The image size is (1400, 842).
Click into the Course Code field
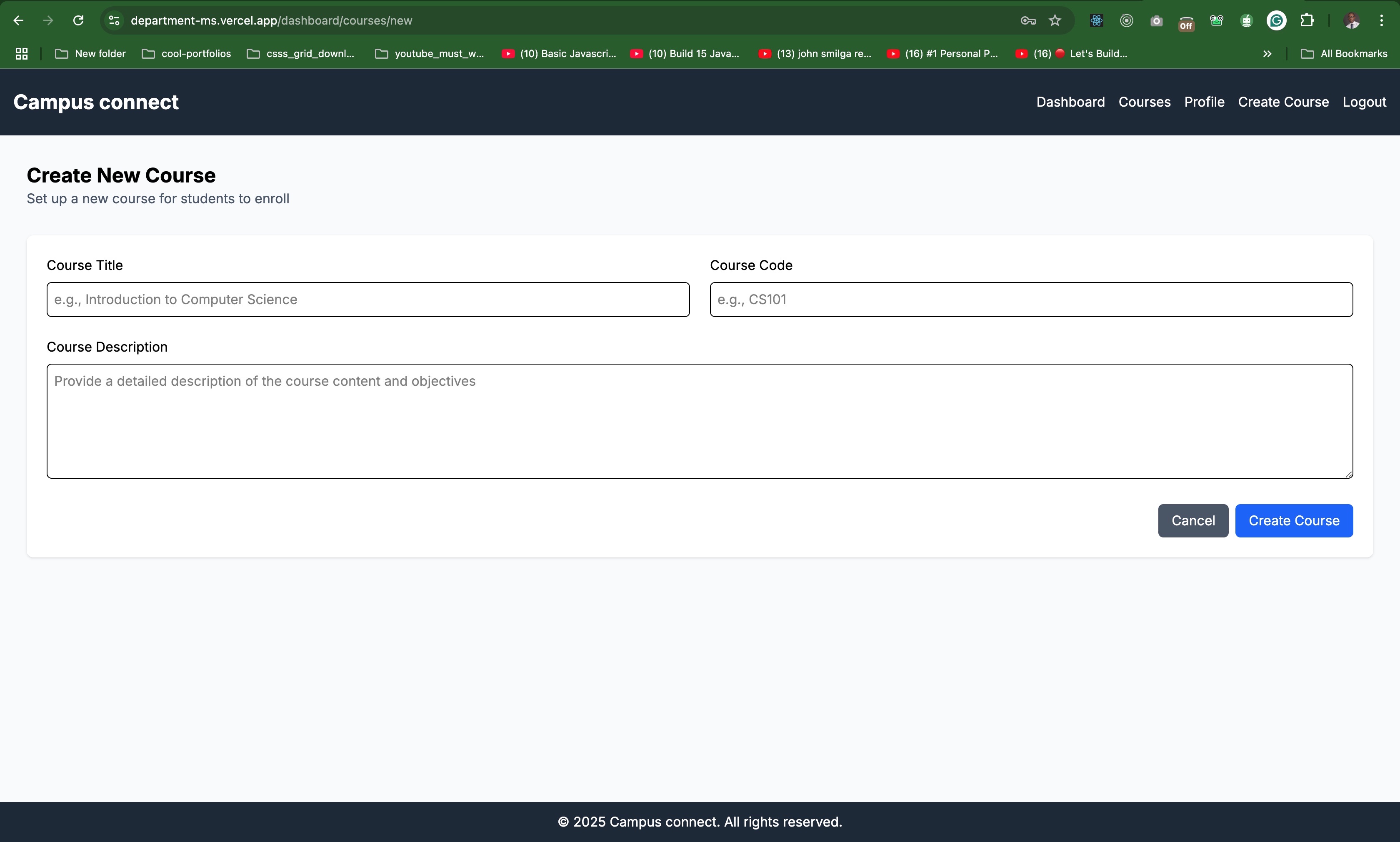click(x=1031, y=300)
